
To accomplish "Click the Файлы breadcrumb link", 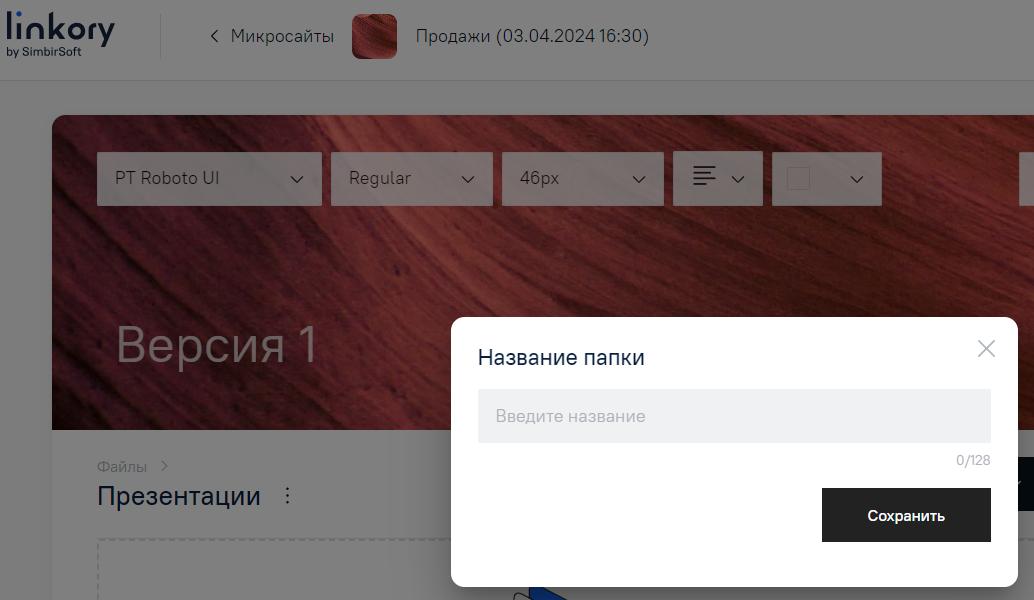I will point(120,466).
